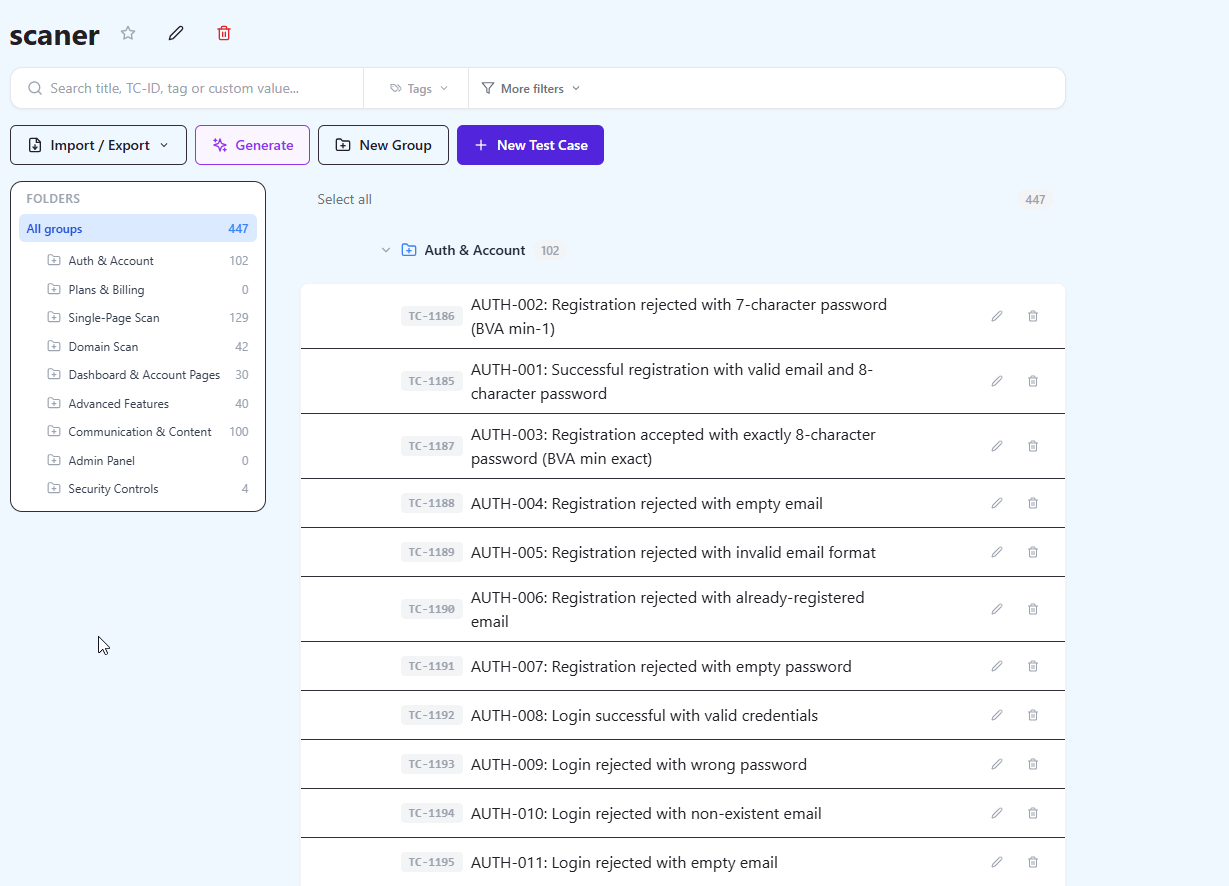Viewport: 1229px width, 886px height.
Task: Edit test case TC-1187
Action: point(997,446)
